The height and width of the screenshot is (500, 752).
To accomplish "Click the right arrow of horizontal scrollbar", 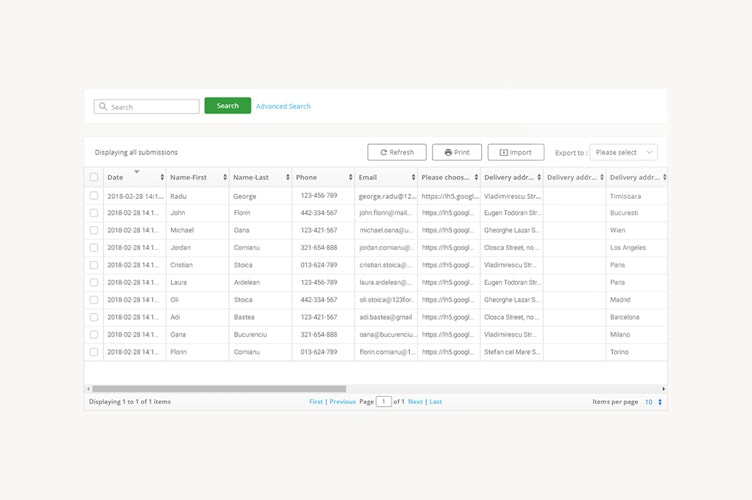I will point(664,389).
